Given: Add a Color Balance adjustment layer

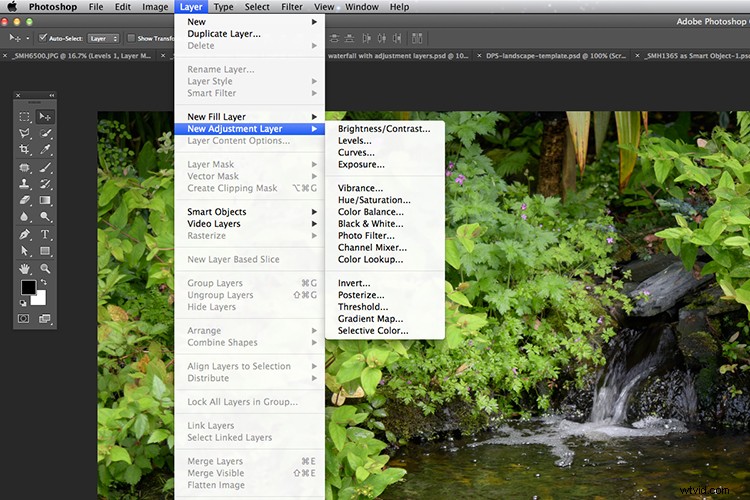Looking at the screenshot, I should coord(385,211).
